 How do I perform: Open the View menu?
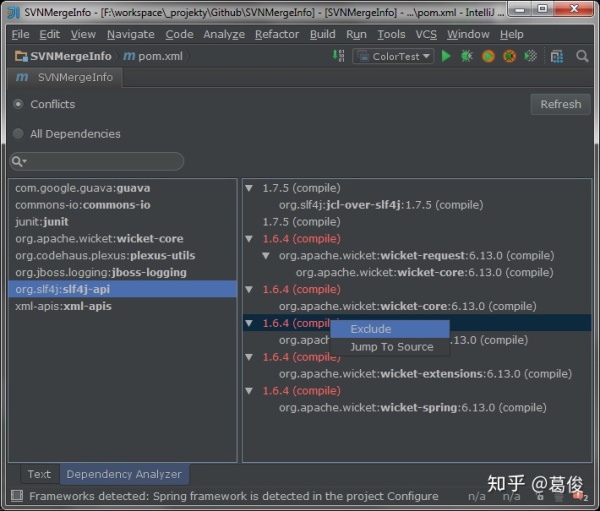tap(83, 34)
